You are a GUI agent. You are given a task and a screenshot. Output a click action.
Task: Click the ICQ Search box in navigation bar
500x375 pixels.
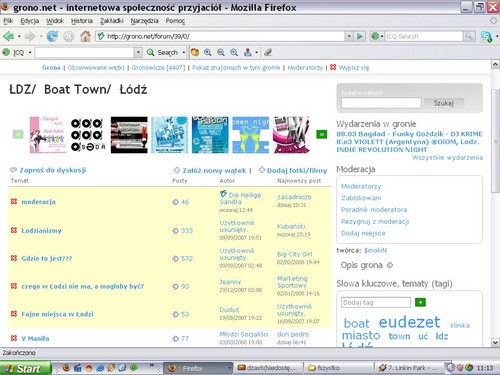[x=424, y=36]
